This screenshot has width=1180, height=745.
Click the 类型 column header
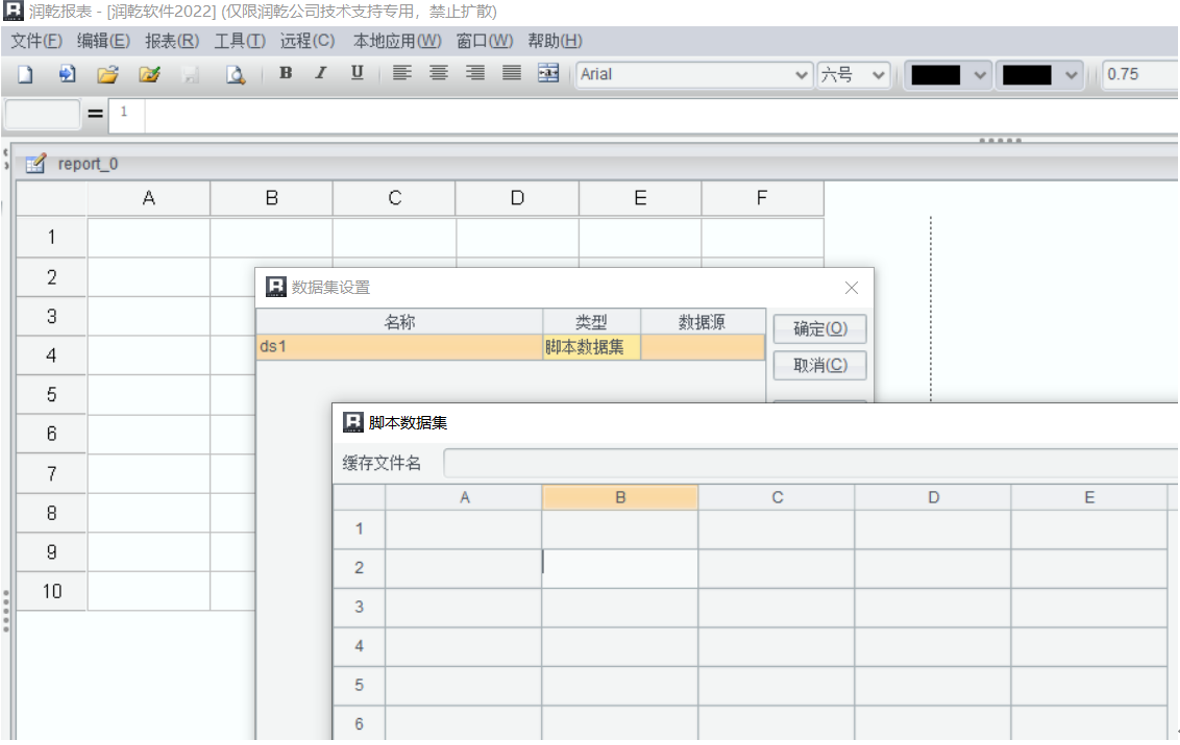click(x=592, y=322)
